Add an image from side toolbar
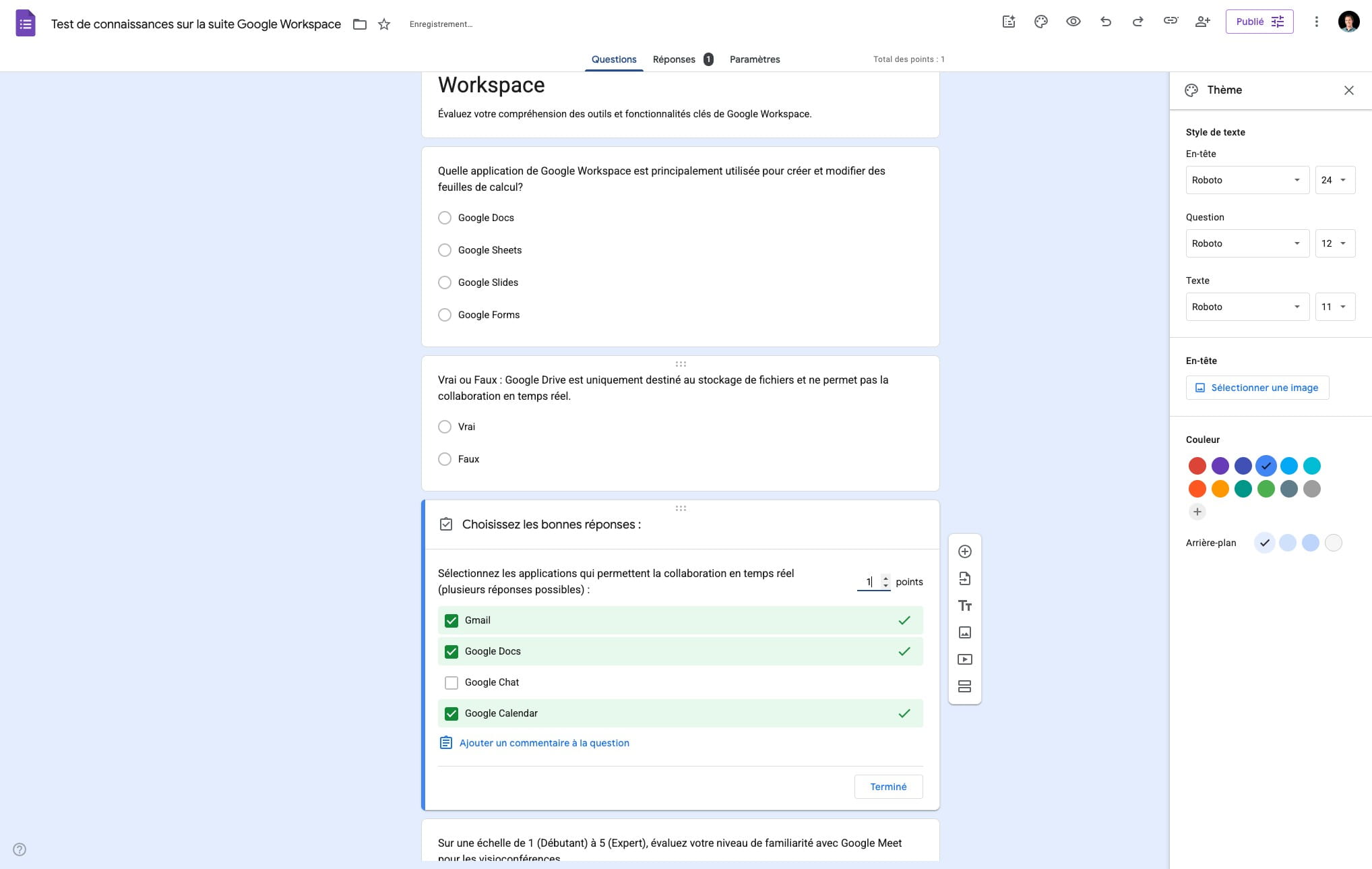 tap(965, 632)
